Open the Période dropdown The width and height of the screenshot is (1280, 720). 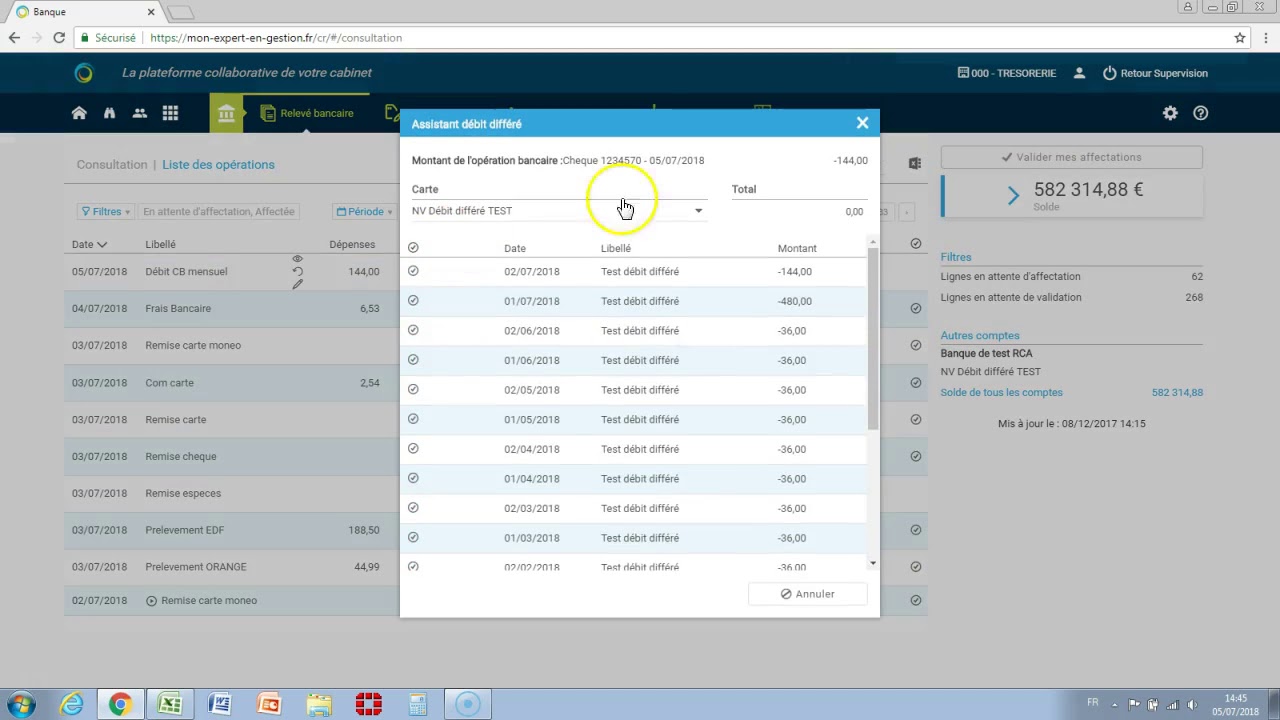click(x=366, y=211)
